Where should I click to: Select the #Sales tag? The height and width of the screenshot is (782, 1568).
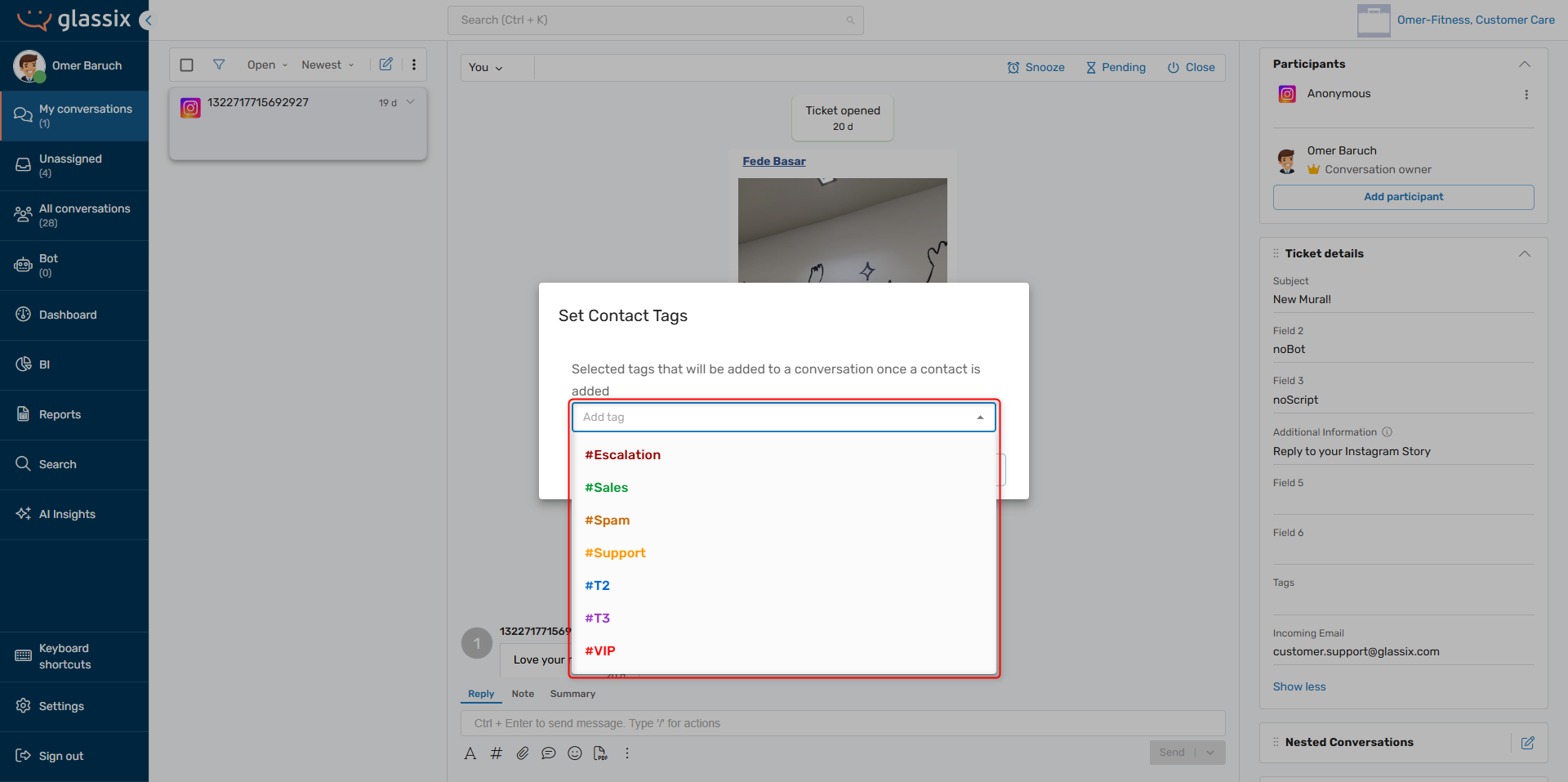[784, 488]
